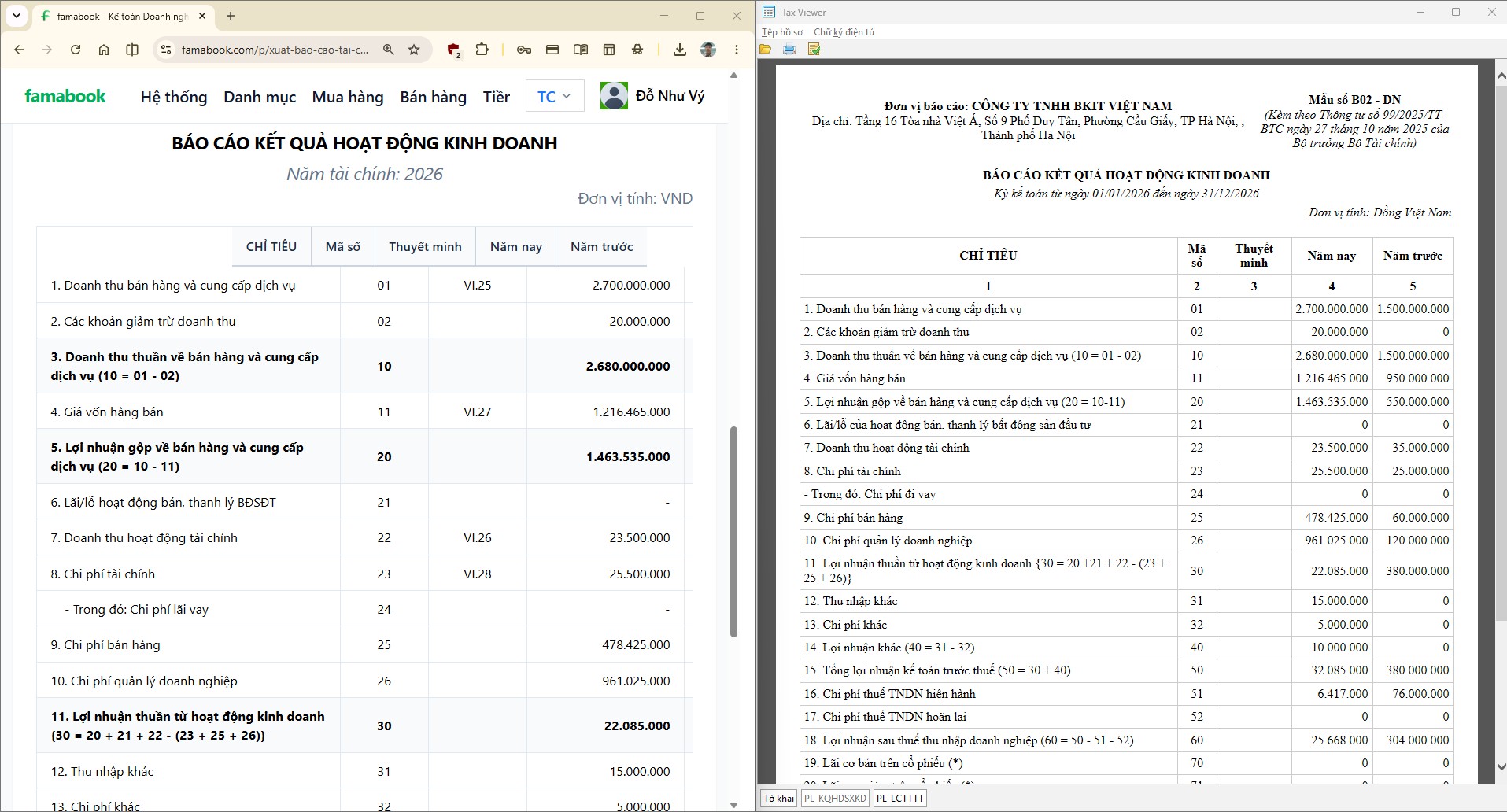
Task: Click the famabook page vertical scrollbar thumb
Action: [x=733, y=531]
